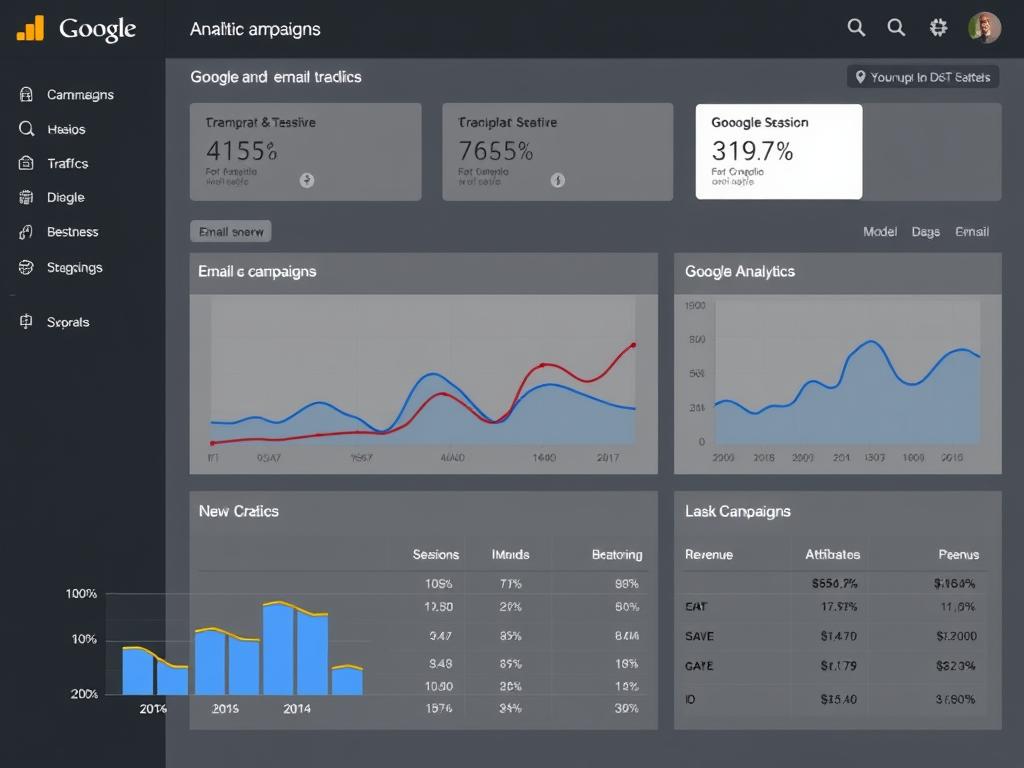Select the Traciplat Ssative 7655% card
This screenshot has height=768, width=1024.
558,152
